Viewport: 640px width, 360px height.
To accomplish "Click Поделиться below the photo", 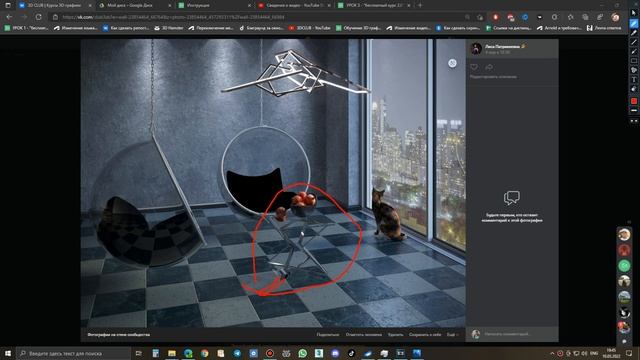I will [x=328, y=335].
